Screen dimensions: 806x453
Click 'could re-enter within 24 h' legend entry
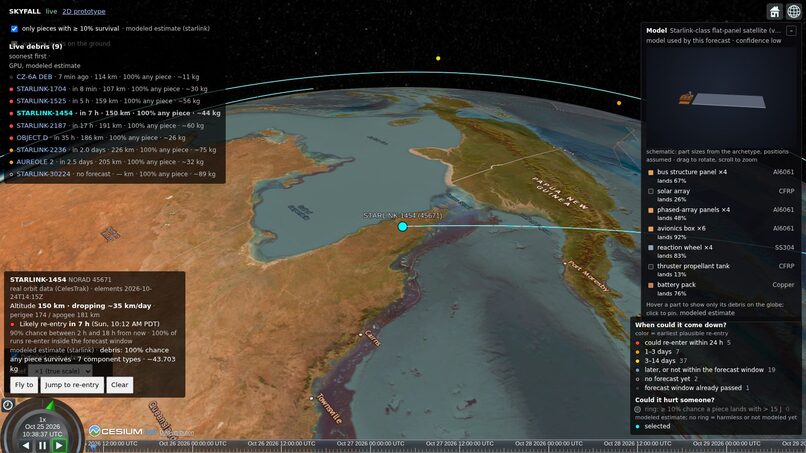click(683, 342)
